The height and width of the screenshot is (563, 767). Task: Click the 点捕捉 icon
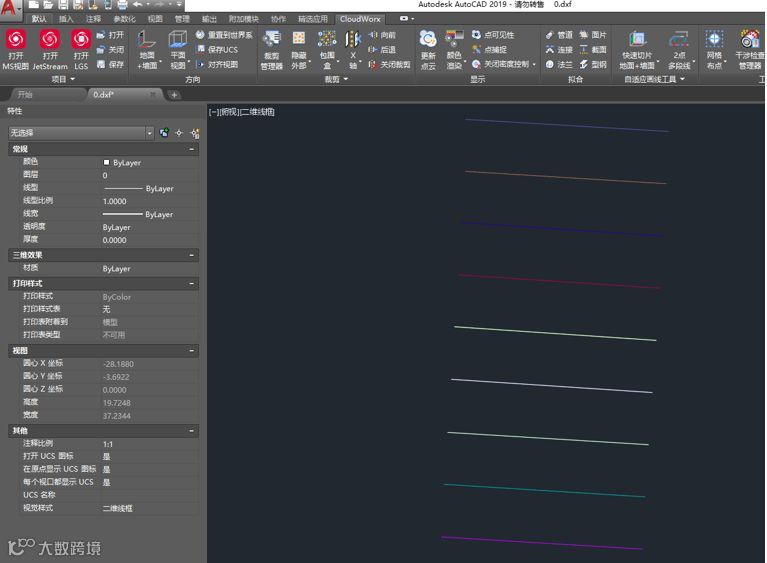[476, 49]
